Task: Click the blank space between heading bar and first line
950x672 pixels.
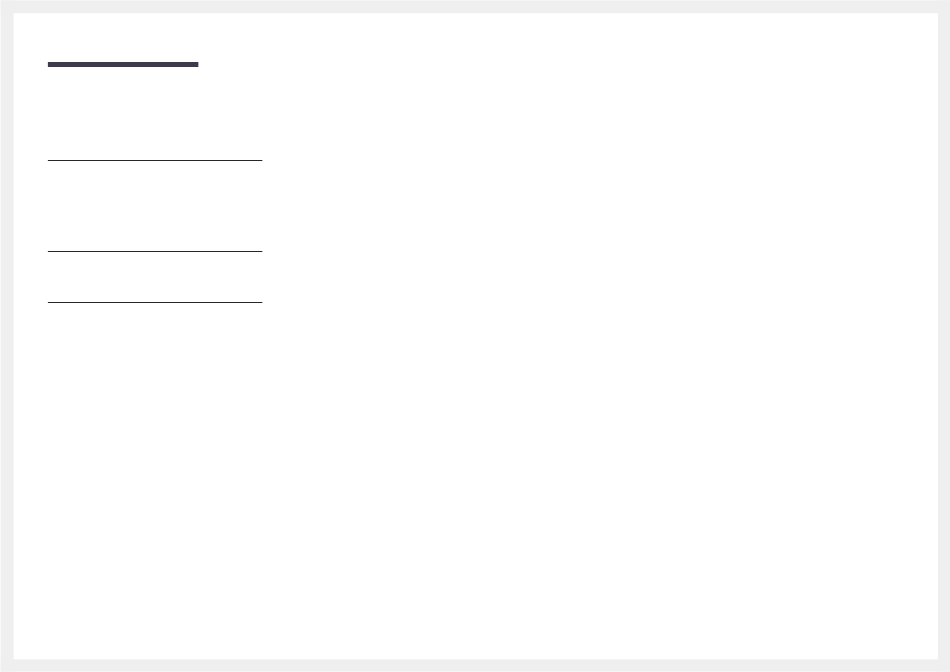Action: click(x=155, y=113)
